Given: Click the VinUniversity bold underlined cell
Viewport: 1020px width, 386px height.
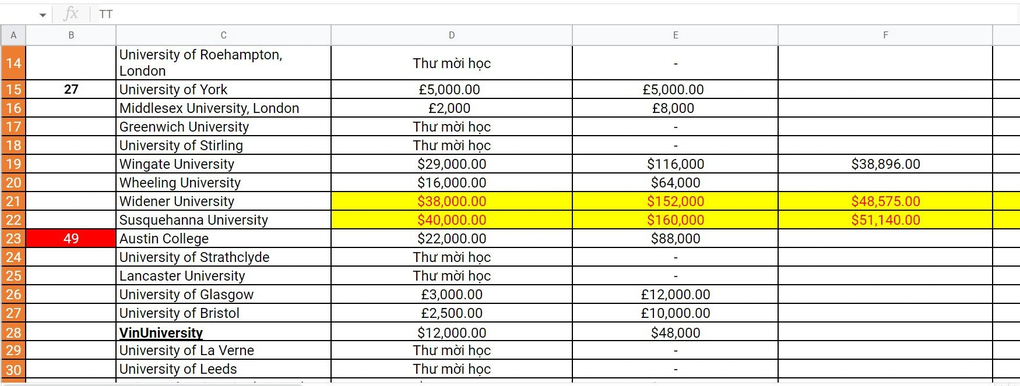Looking at the screenshot, I should click(223, 333).
